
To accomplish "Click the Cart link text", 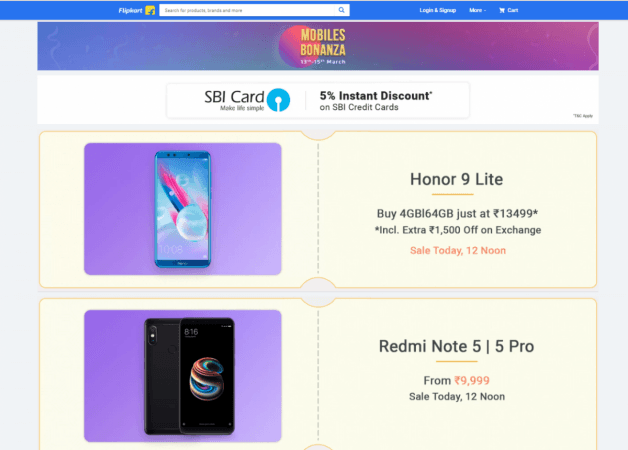I will 513,10.
